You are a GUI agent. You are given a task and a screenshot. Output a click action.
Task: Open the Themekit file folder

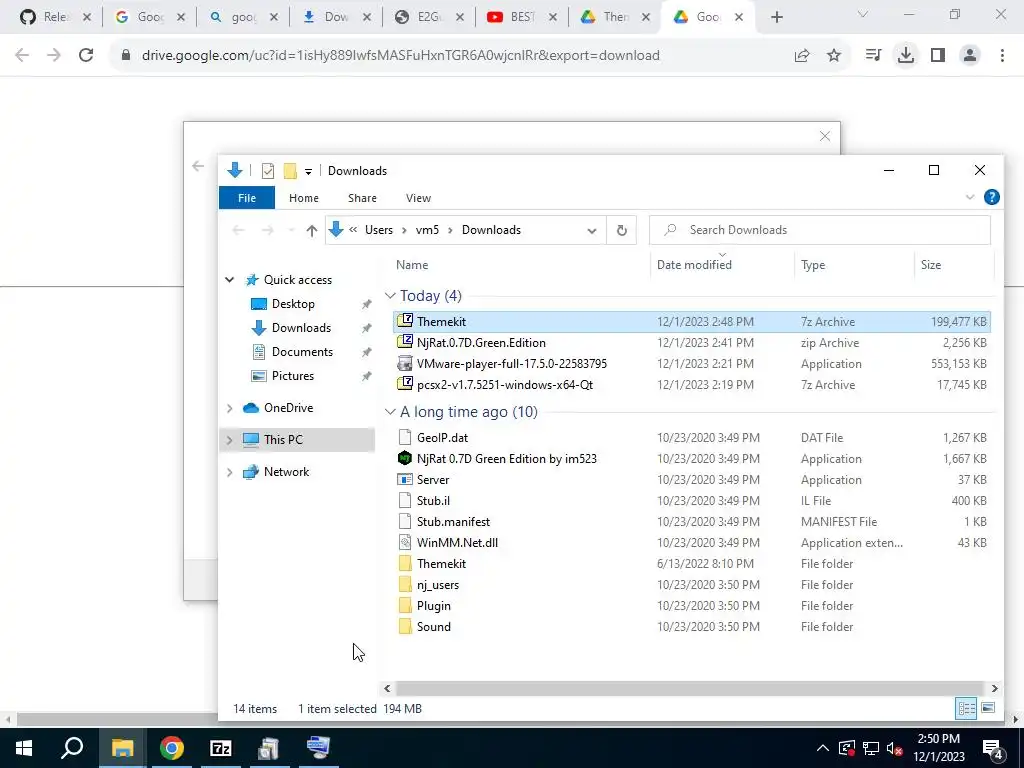click(692, 564)
